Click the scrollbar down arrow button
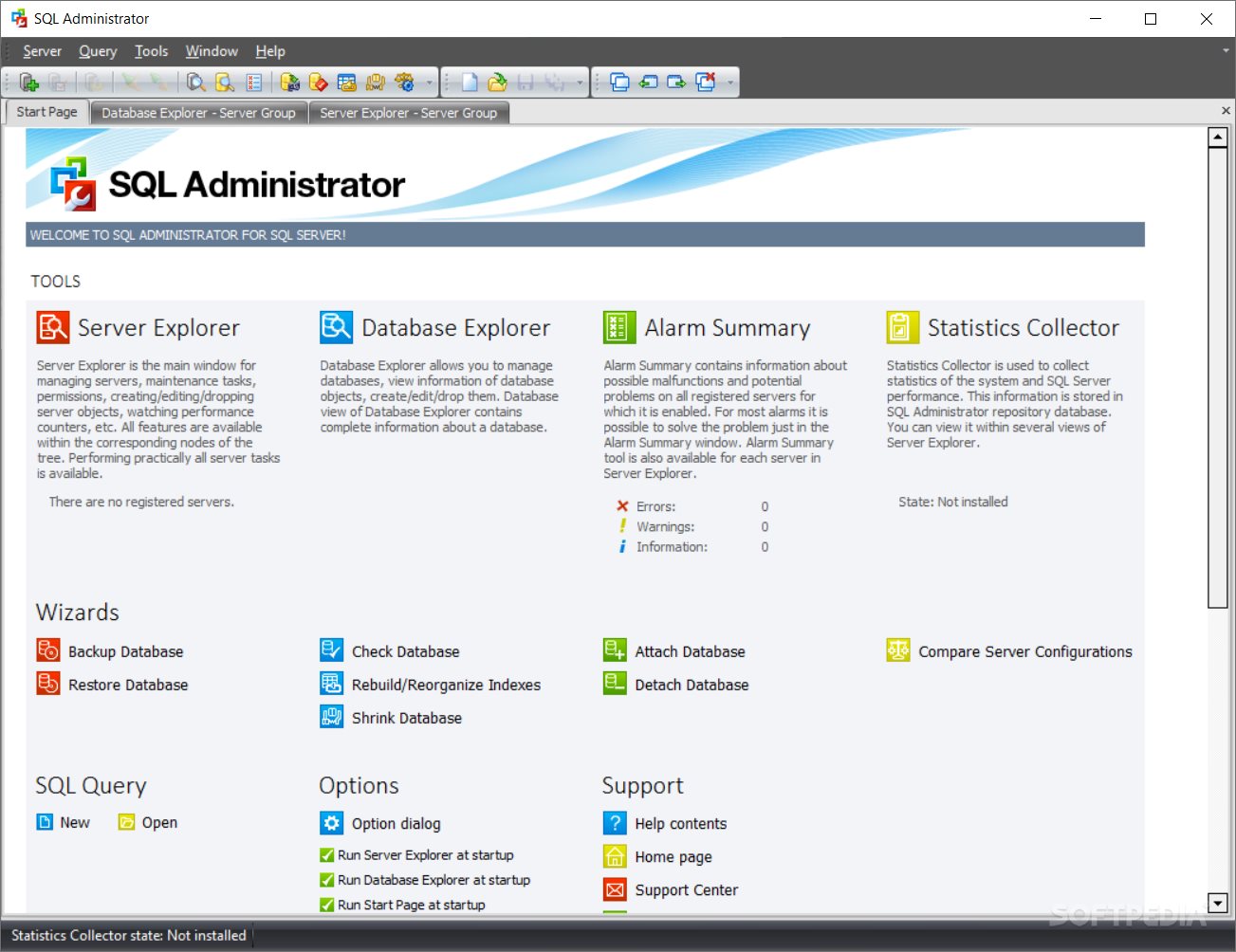 pos(1218,903)
